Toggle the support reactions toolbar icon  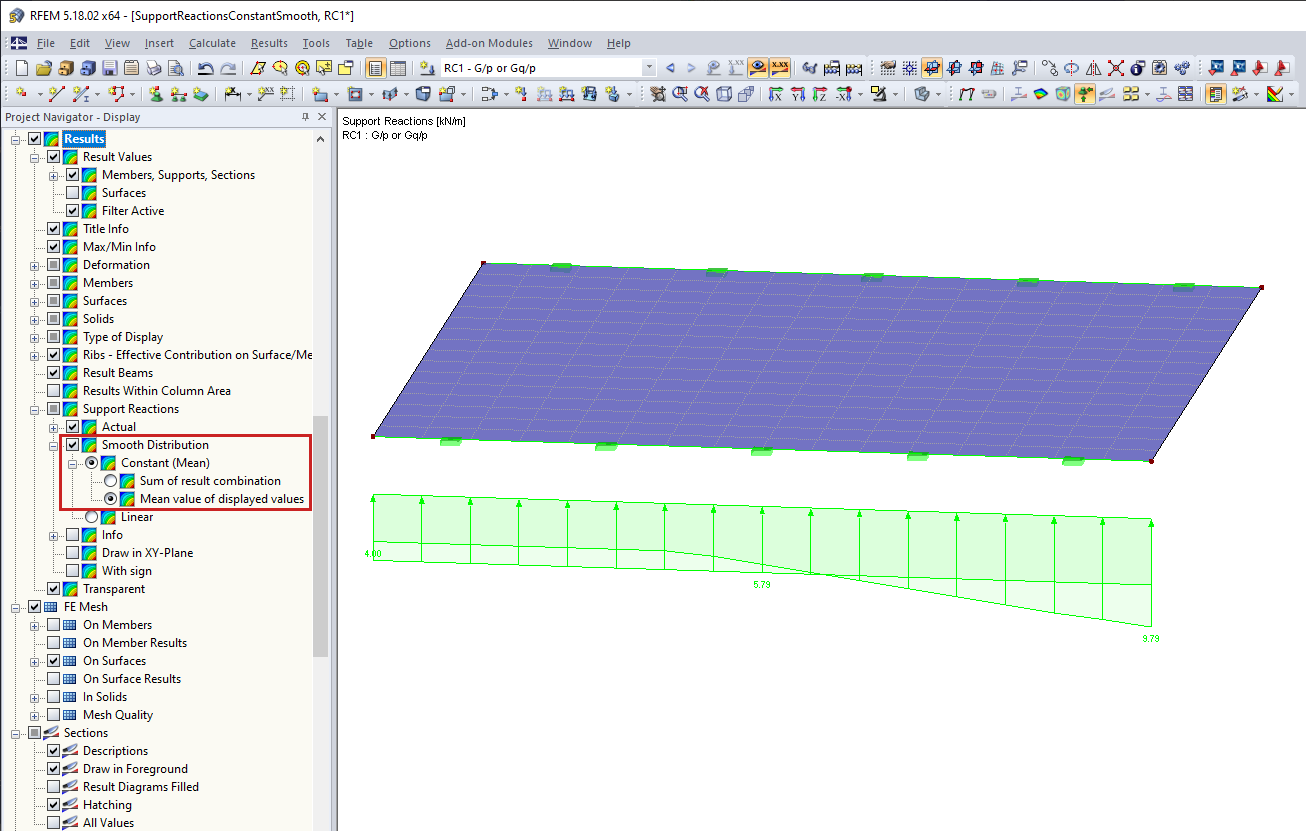coord(1083,94)
